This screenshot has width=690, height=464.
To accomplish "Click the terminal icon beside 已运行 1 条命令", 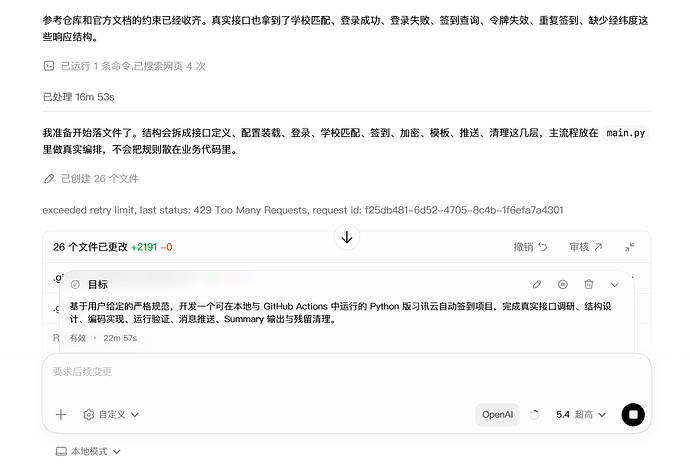I will tap(49, 66).
